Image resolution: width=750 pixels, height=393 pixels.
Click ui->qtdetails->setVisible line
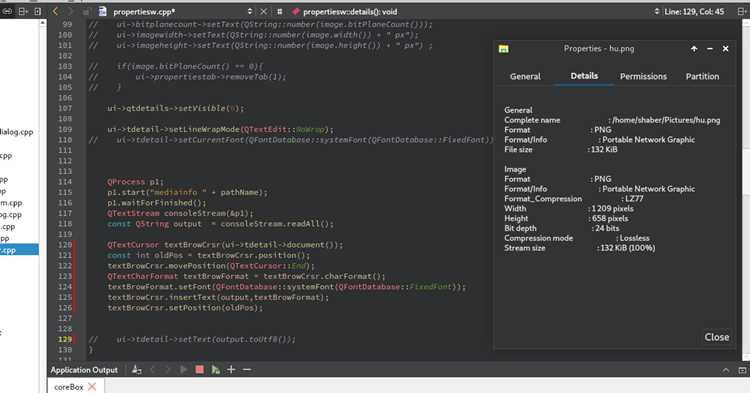pyautogui.click(x=176, y=109)
